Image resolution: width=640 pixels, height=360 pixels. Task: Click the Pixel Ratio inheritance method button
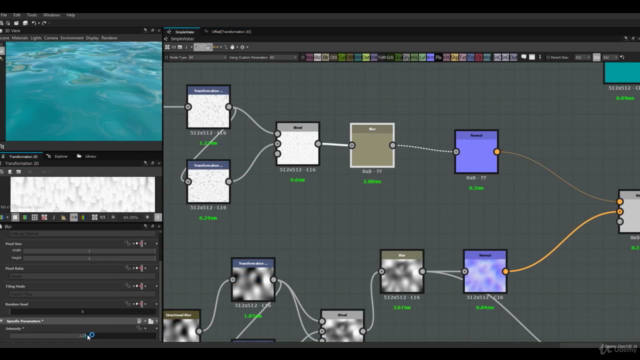pyautogui.click(x=141, y=268)
